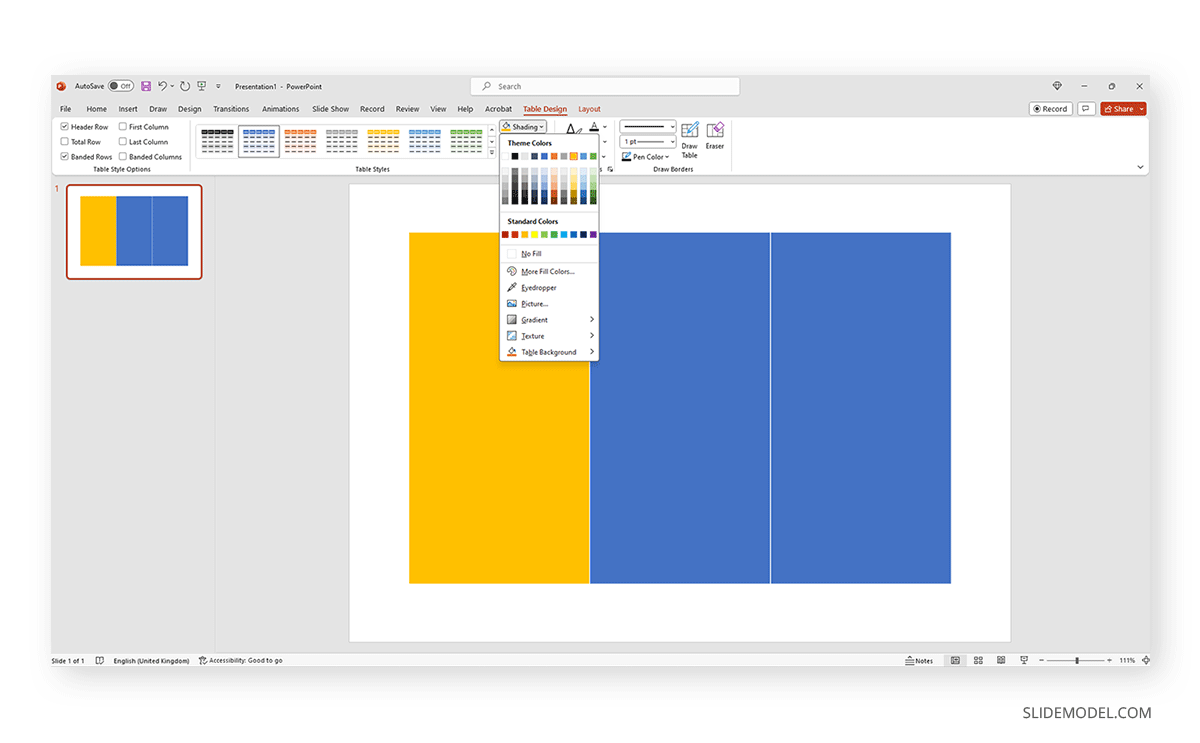Select the Draw Table tool
The height and width of the screenshot is (743, 1200).
point(690,140)
